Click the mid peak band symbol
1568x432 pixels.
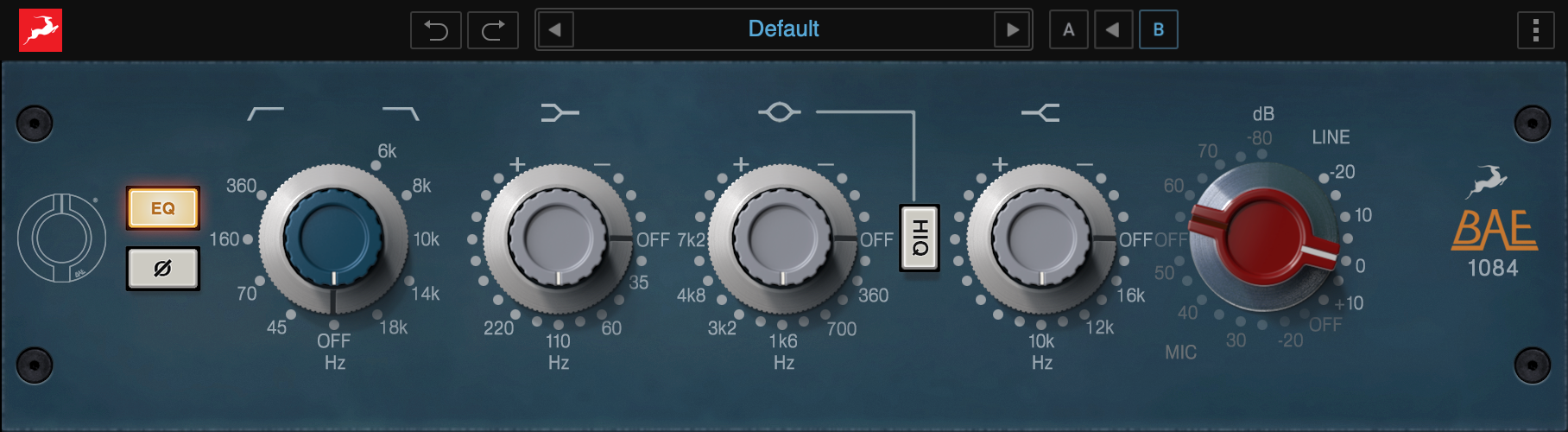[779, 112]
